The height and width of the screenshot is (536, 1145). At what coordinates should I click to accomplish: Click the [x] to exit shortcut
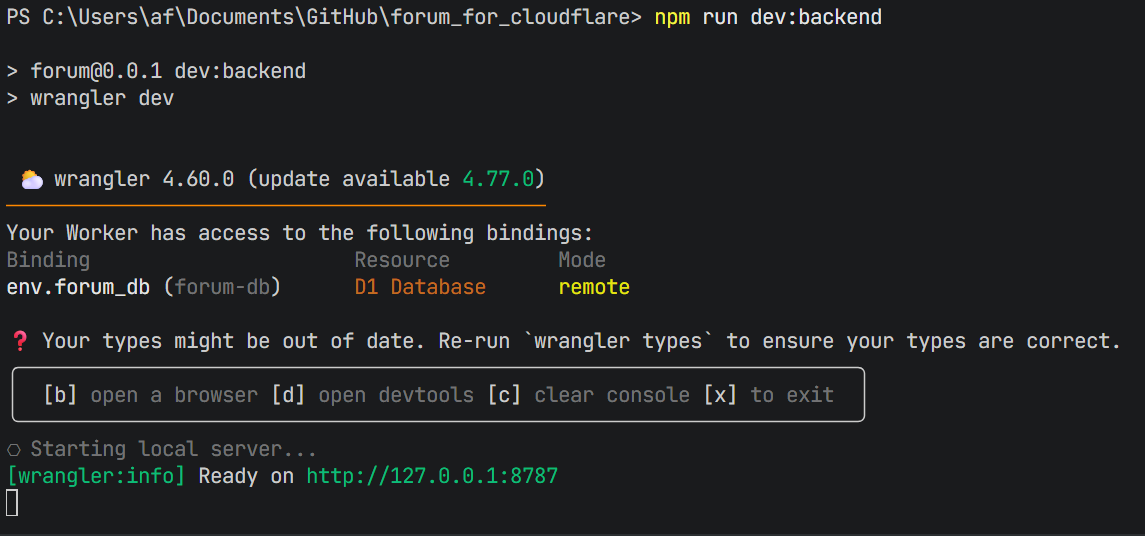[x=768, y=395]
